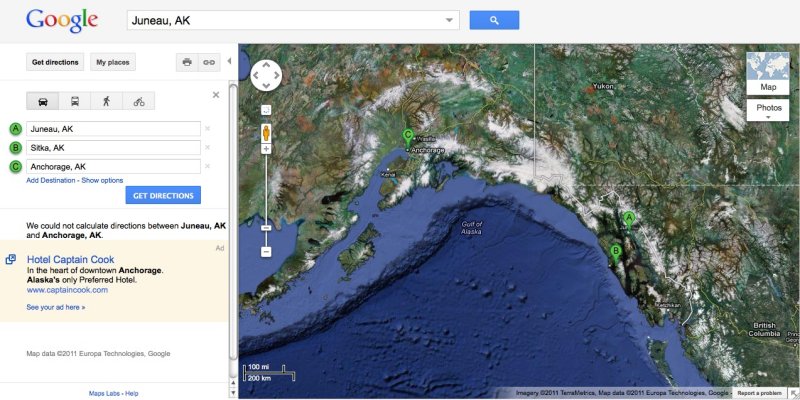The width and height of the screenshot is (800, 400).
Task: Open My places
Action: pos(113,62)
